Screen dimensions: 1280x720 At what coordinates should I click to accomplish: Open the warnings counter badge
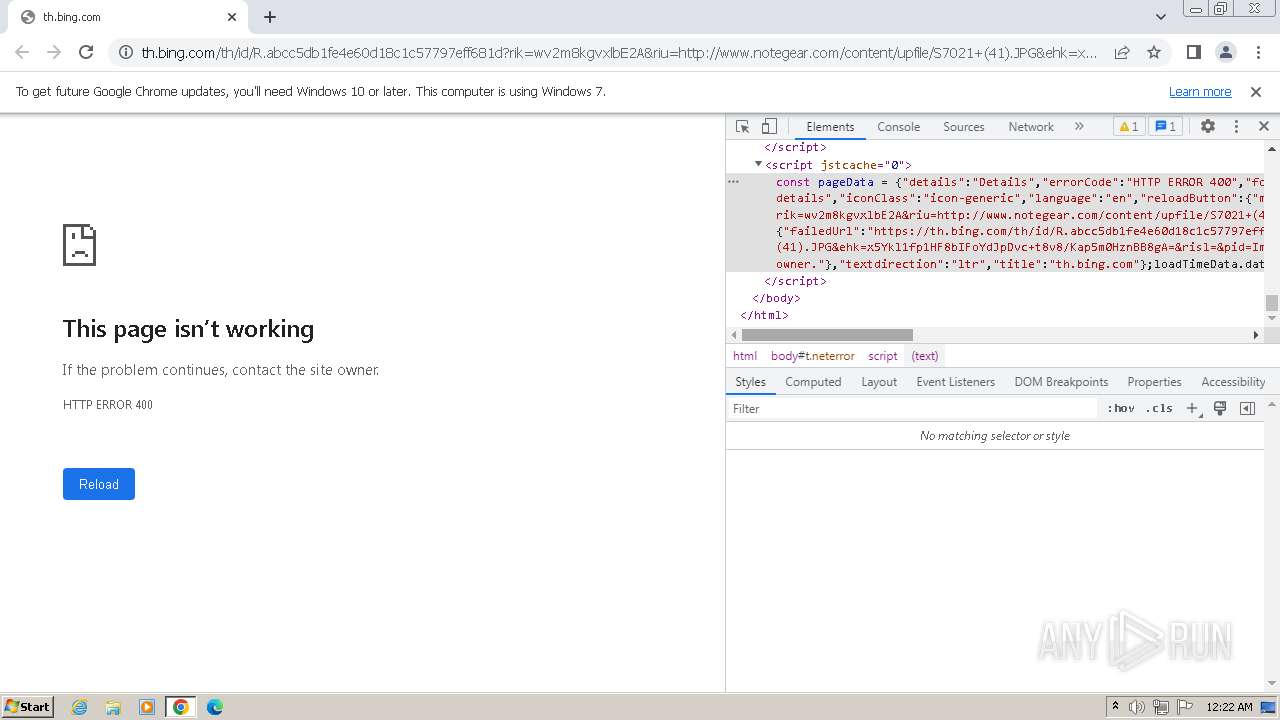[x=1128, y=127]
